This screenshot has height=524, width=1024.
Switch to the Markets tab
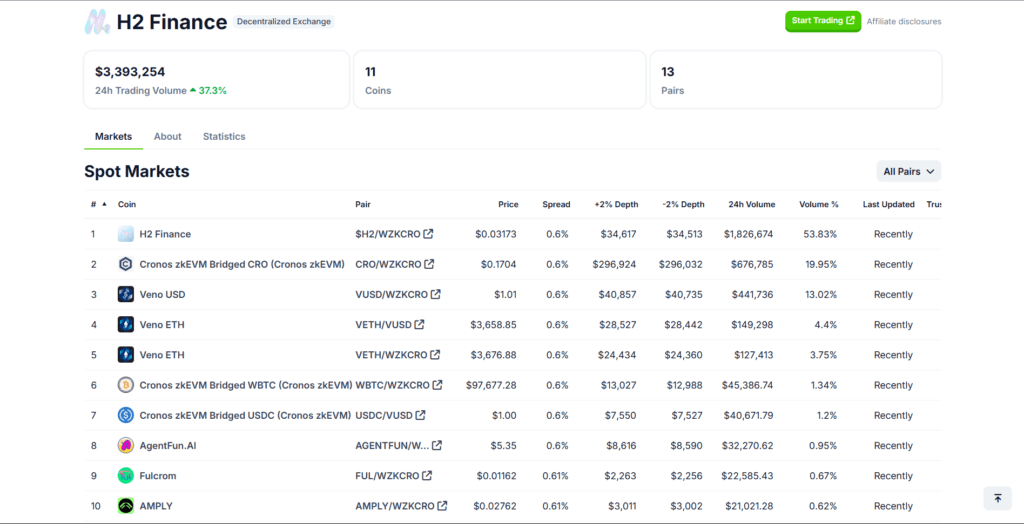point(114,137)
